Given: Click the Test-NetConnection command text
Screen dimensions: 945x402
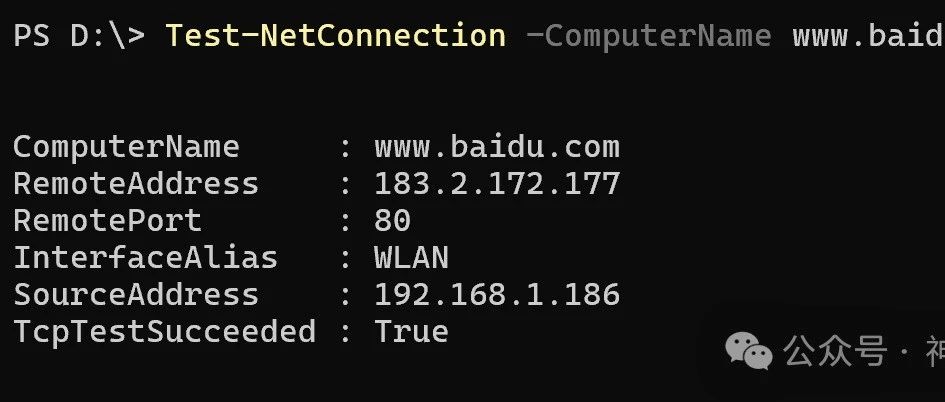Looking at the screenshot, I should click(x=336, y=35).
